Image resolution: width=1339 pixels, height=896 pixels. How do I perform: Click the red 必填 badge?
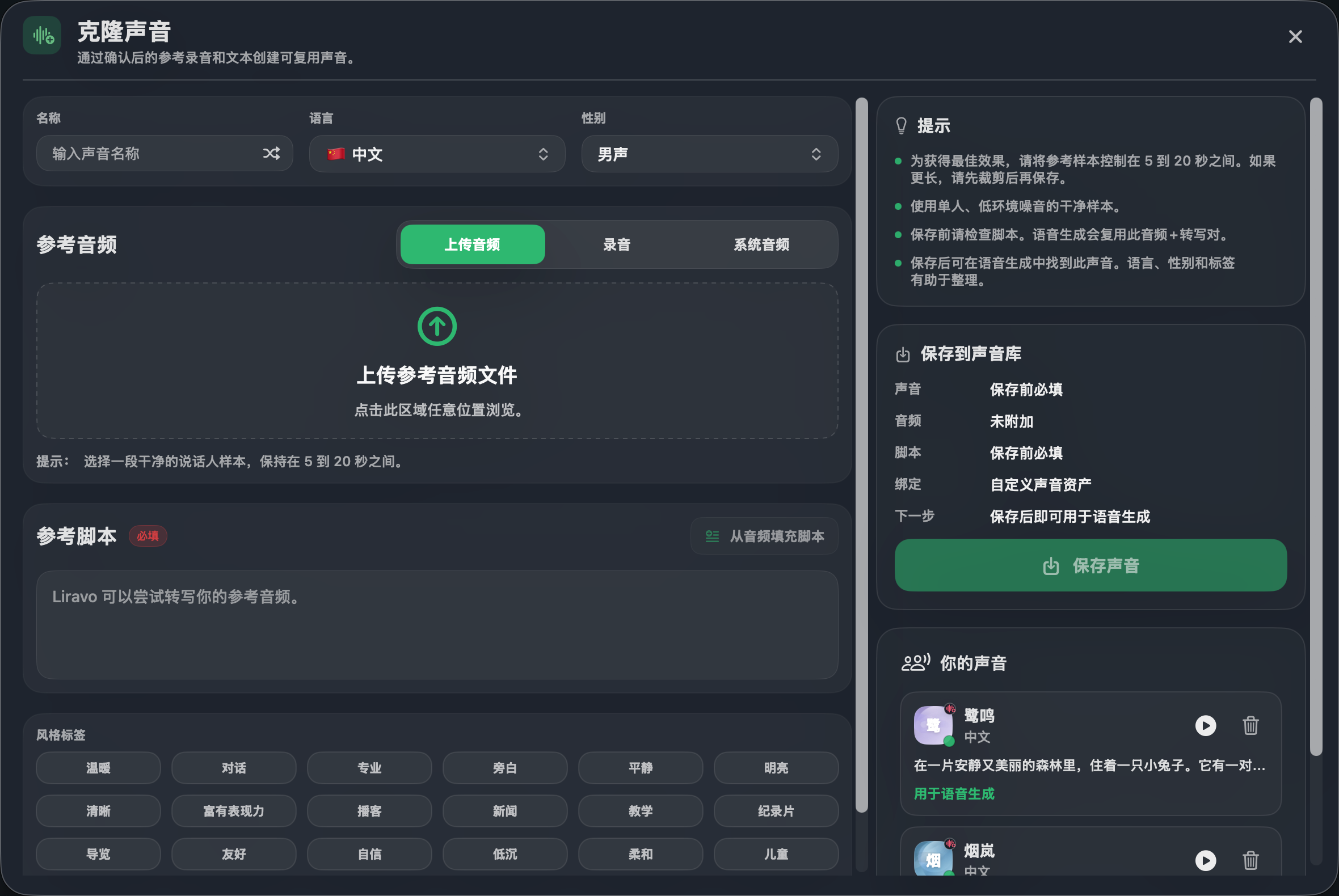pos(148,536)
